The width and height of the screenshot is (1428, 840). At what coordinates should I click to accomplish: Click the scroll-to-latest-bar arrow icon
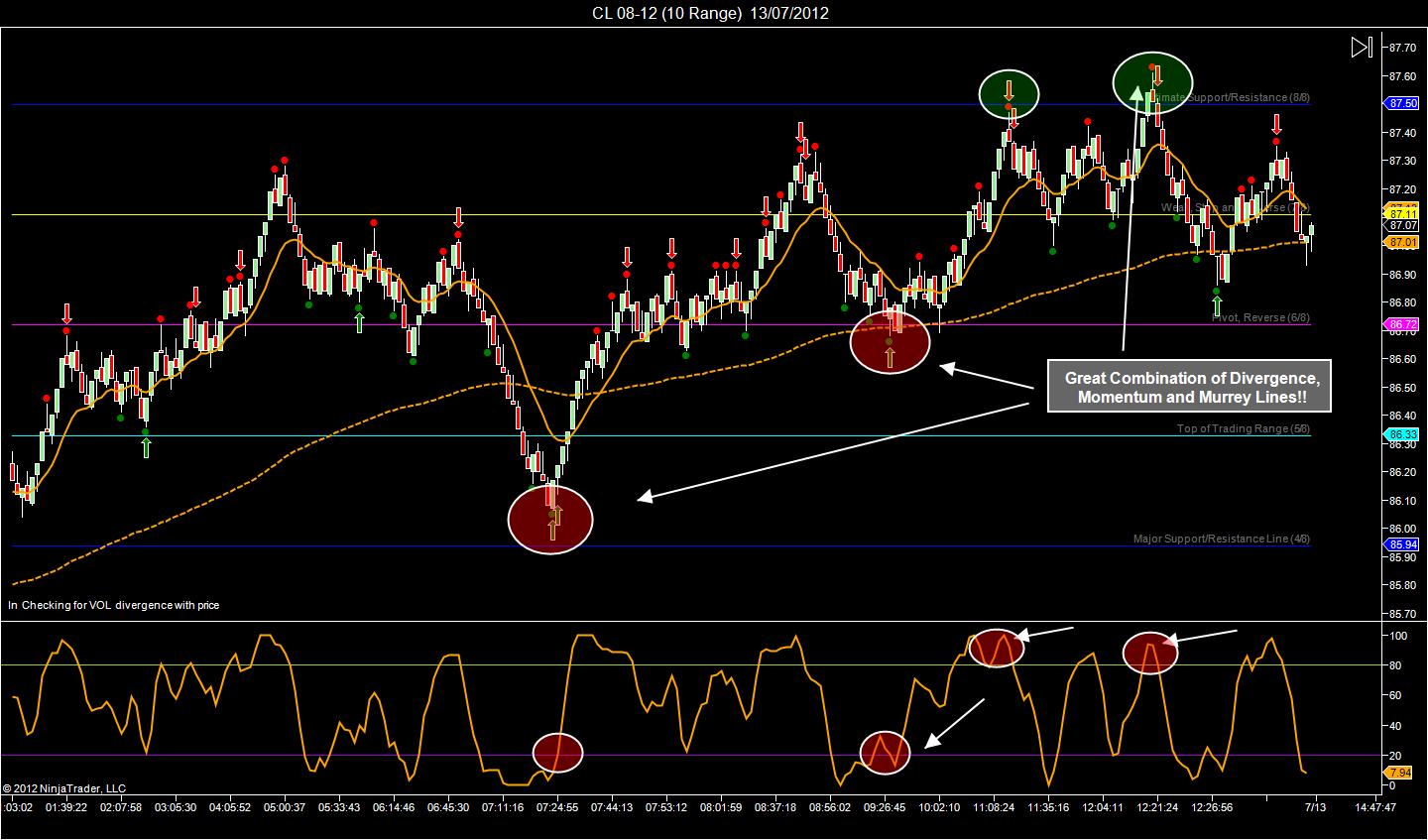pos(1362,47)
